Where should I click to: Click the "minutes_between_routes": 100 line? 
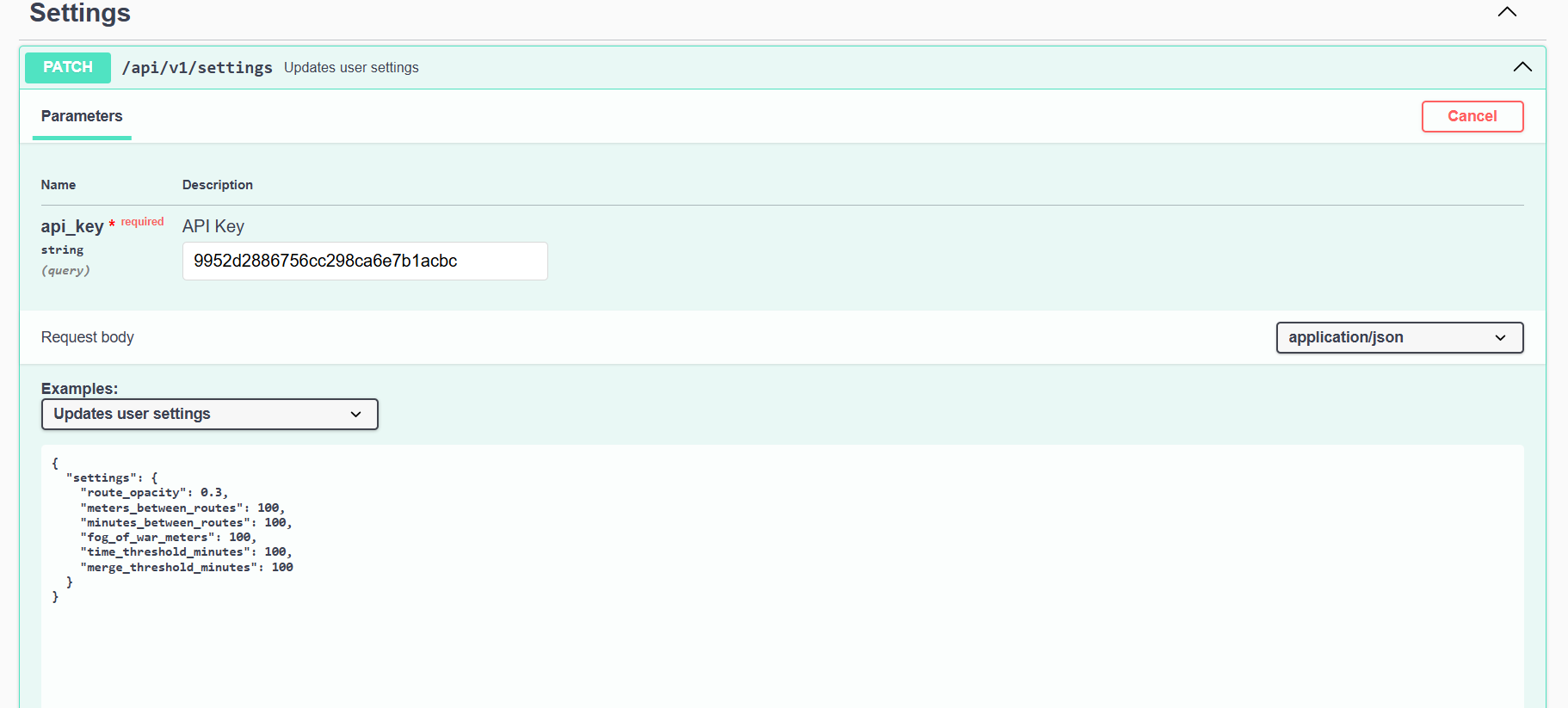tap(186, 523)
